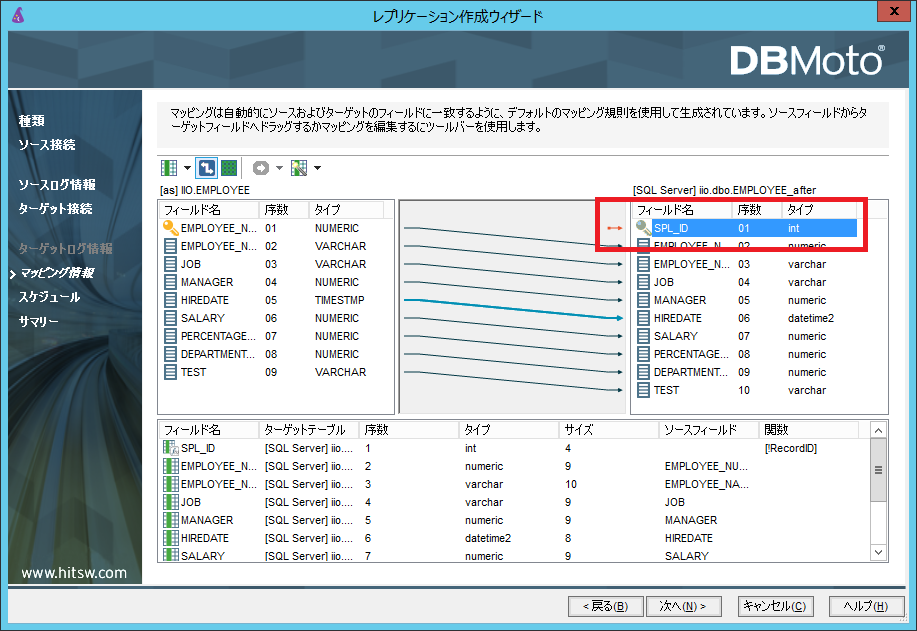The width and height of the screenshot is (917, 631).
Task: Click the 関数 column header in details table
Action: coord(808,430)
